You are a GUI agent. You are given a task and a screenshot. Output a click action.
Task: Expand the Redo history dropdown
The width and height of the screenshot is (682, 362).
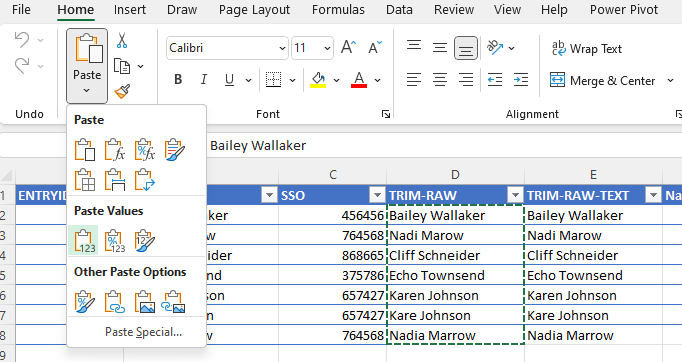point(40,66)
